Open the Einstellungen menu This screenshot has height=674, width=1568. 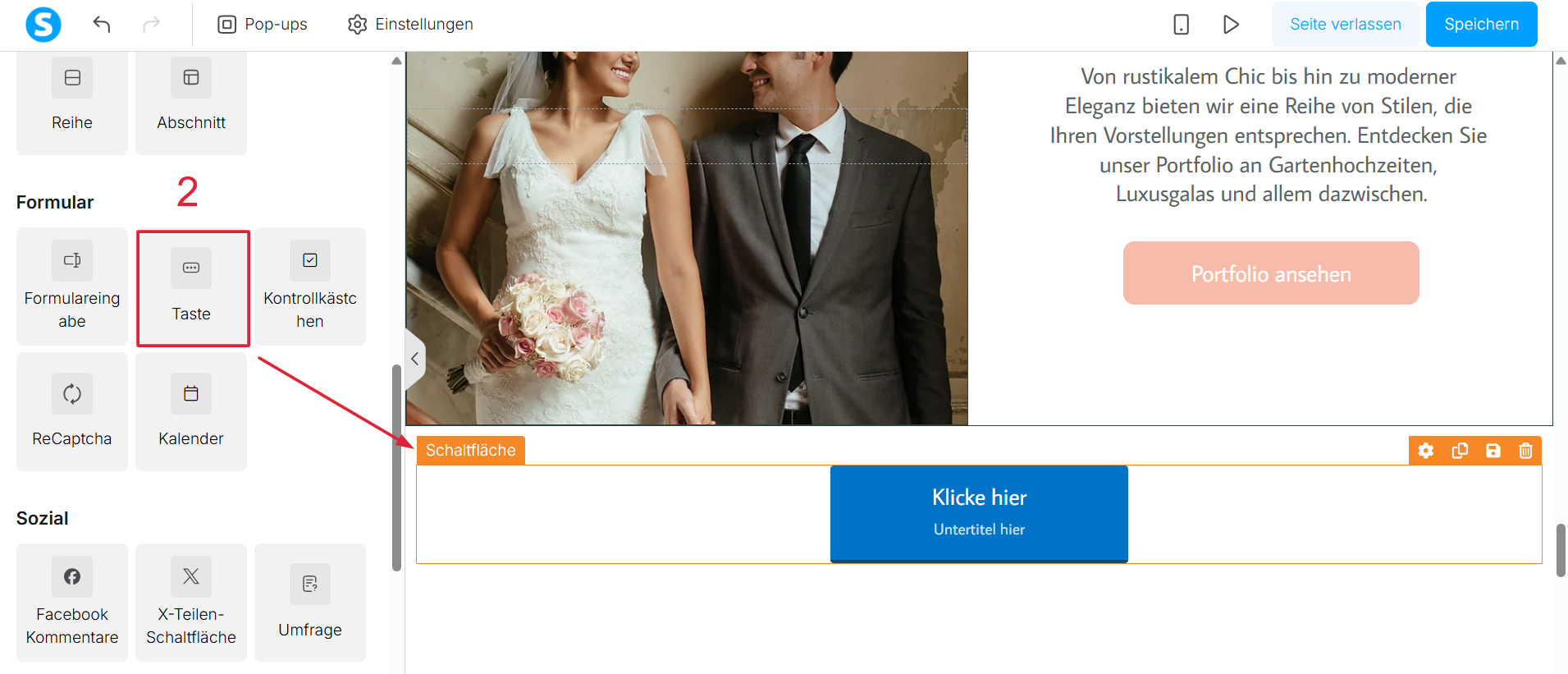pyautogui.click(x=410, y=25)
